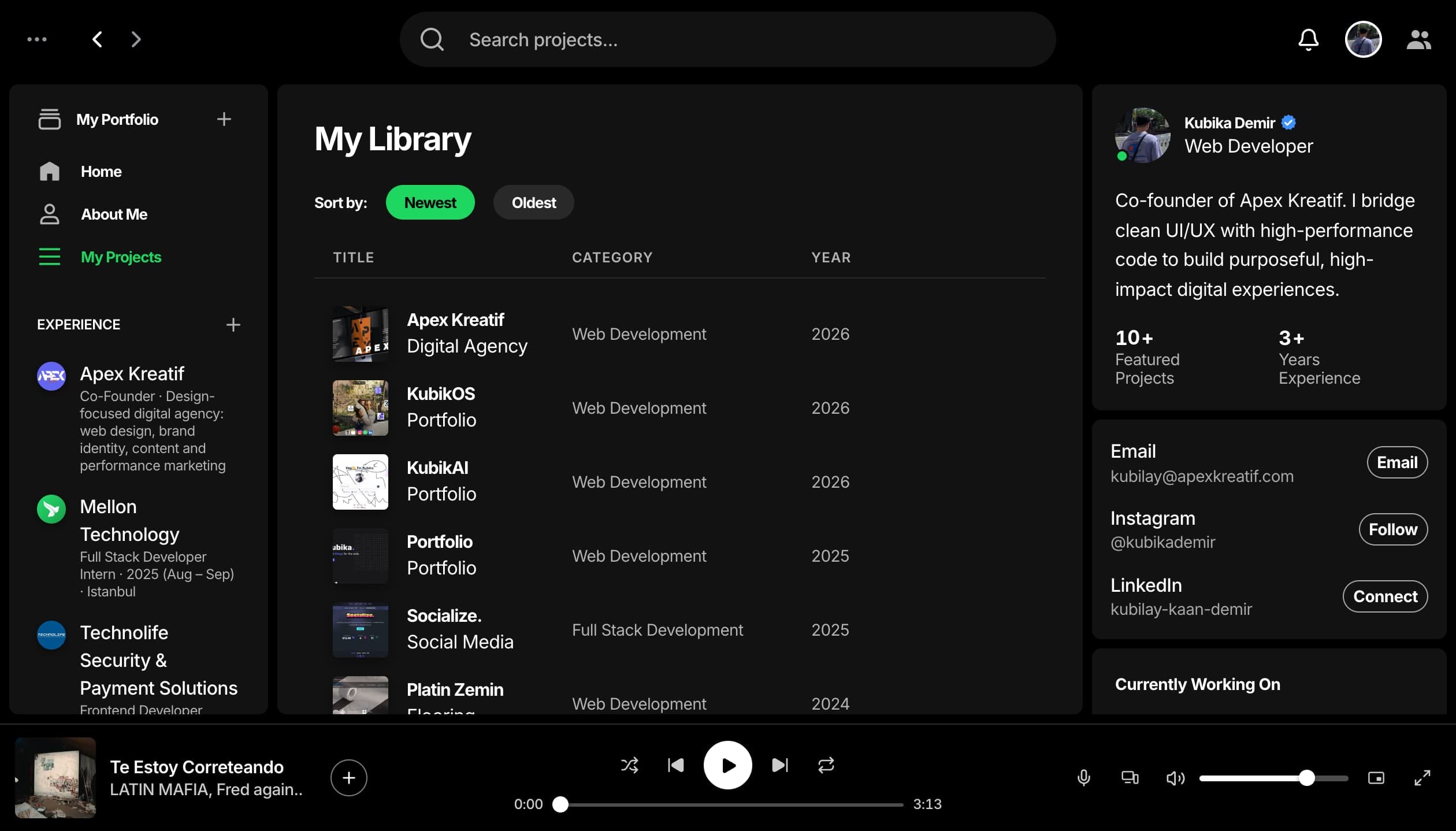
Task: Go to Home in sidebar
Action: (139, 172)
